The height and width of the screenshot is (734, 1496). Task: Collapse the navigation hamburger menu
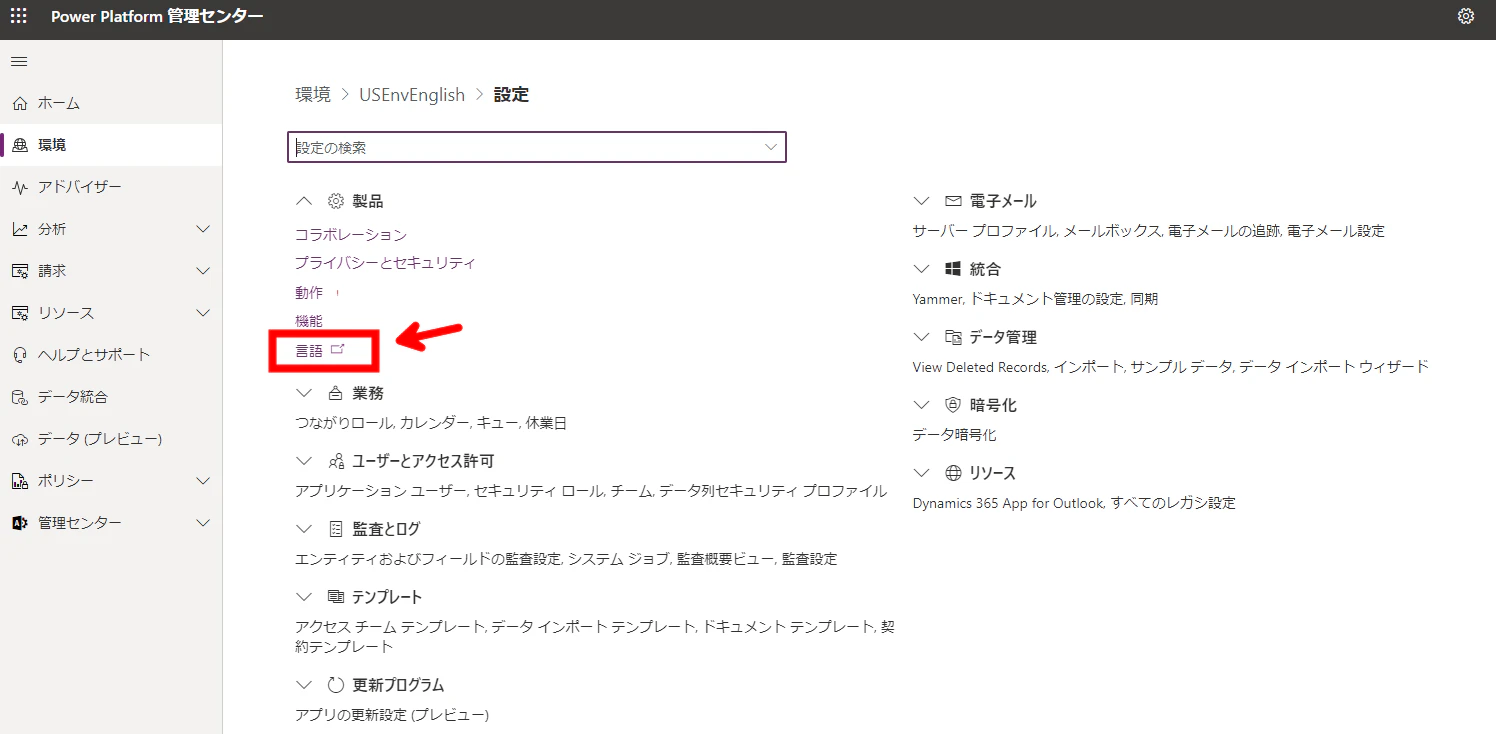click(19, 62)
